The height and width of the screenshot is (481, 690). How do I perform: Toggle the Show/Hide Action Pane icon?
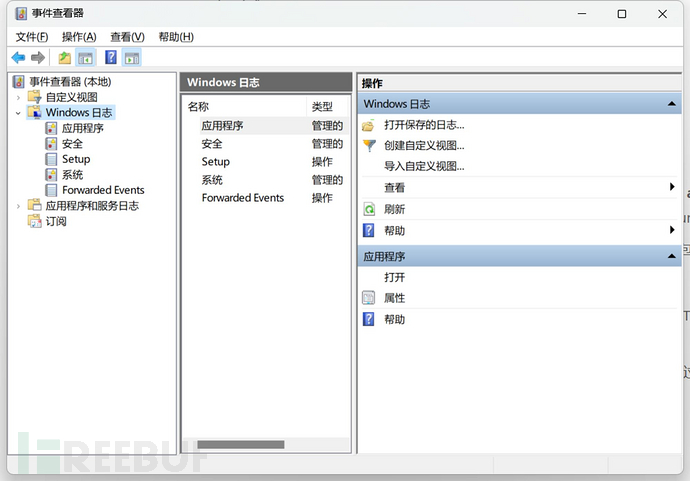tap(132, 58)
